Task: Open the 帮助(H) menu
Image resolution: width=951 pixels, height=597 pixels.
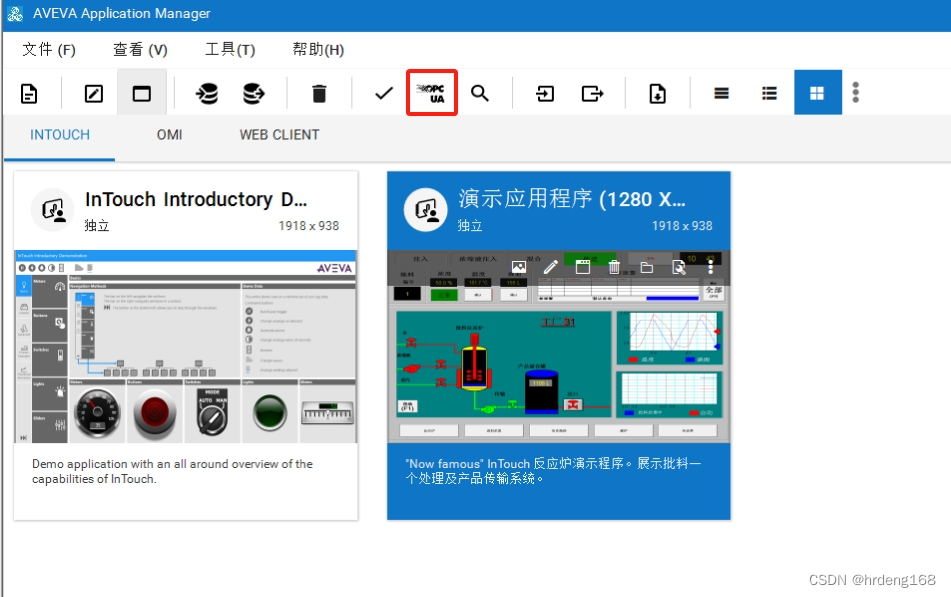Action: 318,49
